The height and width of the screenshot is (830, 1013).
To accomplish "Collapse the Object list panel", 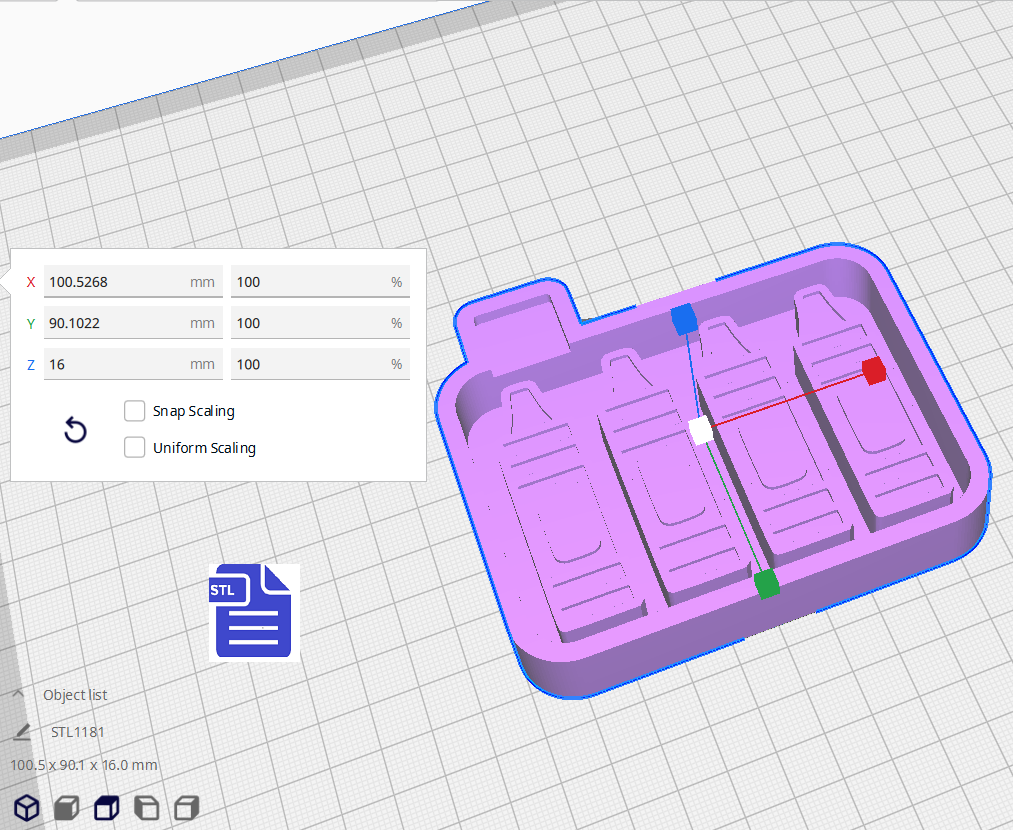I will click(17, 694).
